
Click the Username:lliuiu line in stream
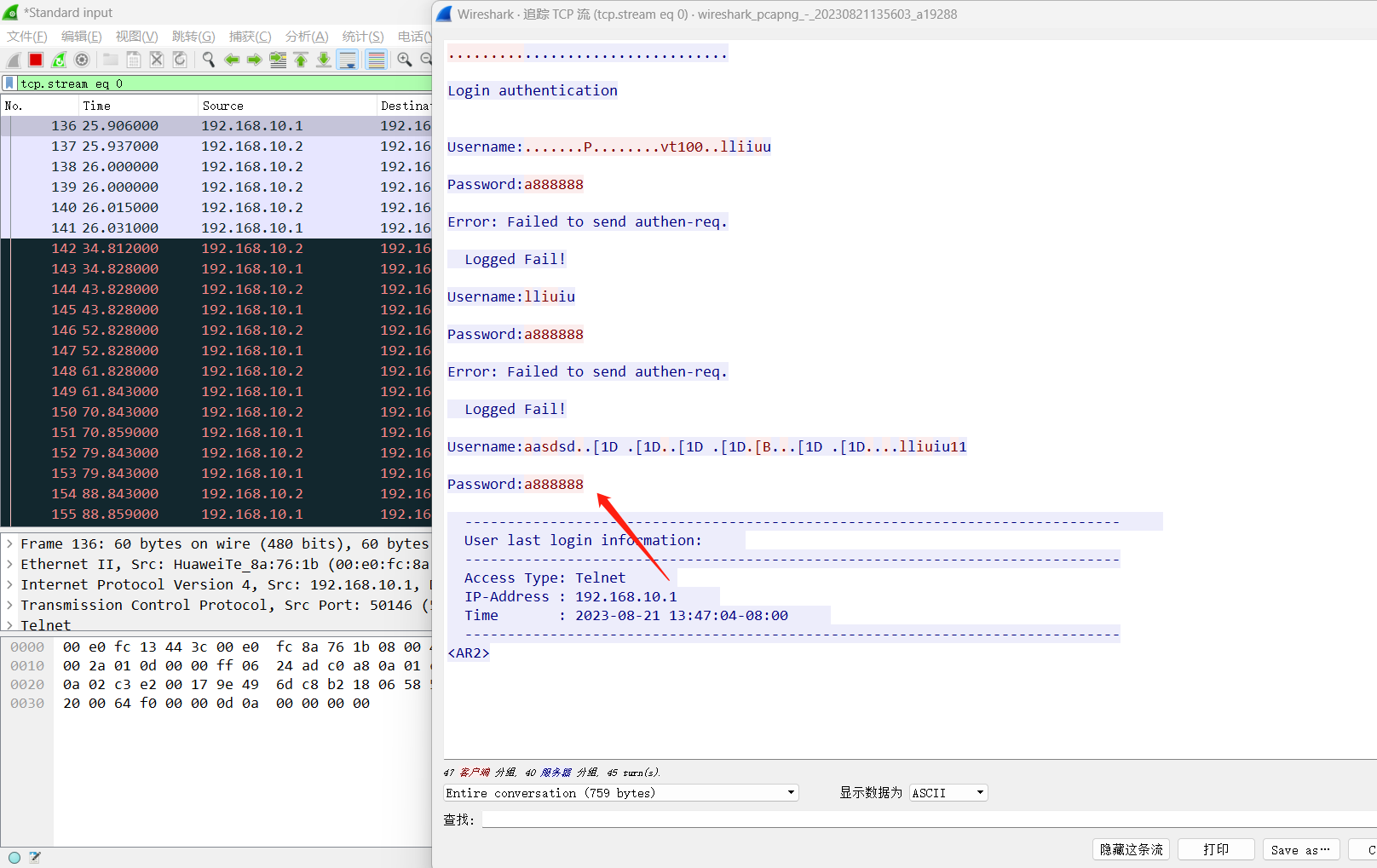[x=511, y=296]
